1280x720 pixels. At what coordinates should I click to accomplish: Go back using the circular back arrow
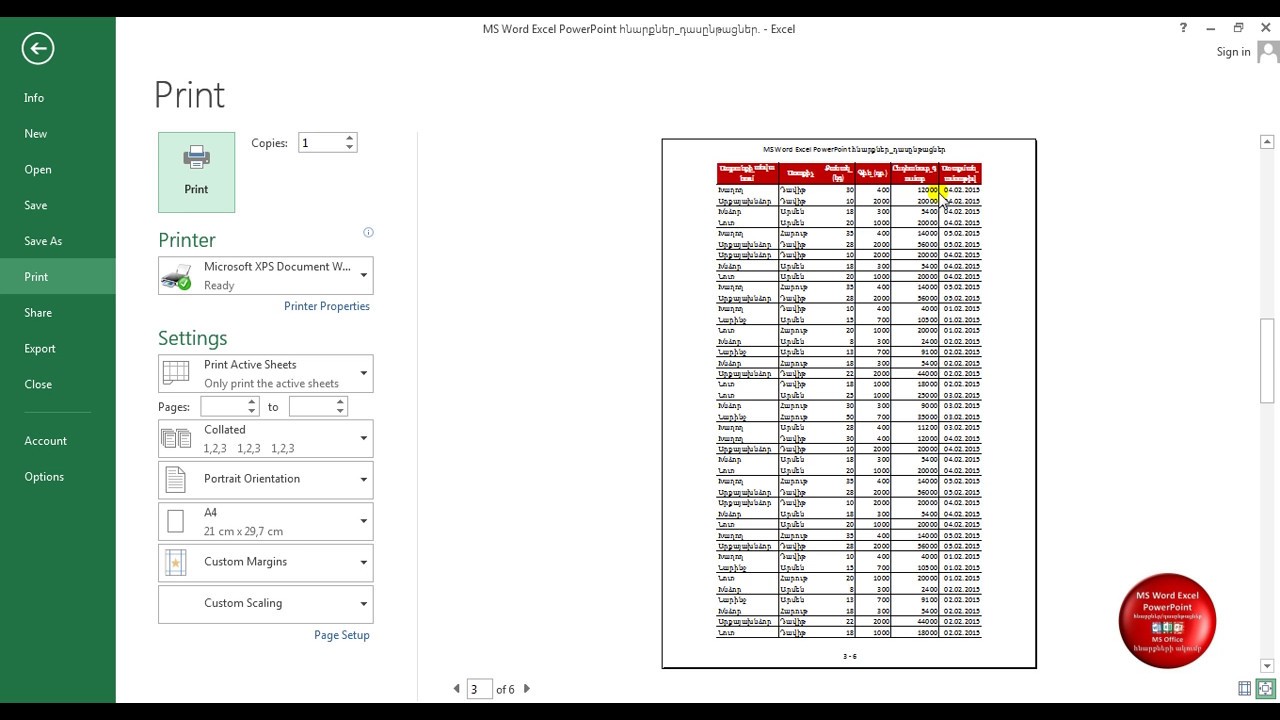click(38, 48)
